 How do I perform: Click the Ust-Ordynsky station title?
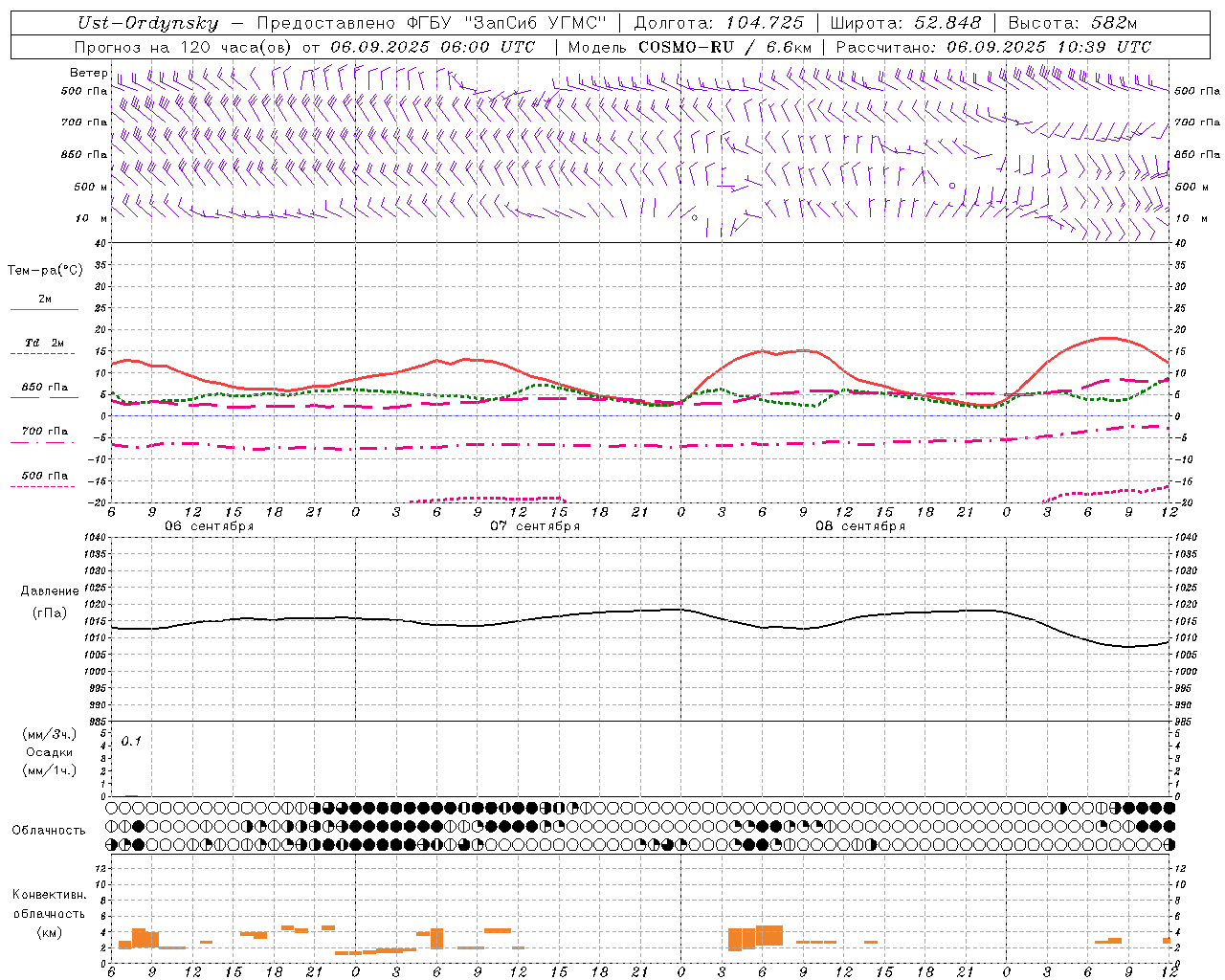tap(147, 23)
